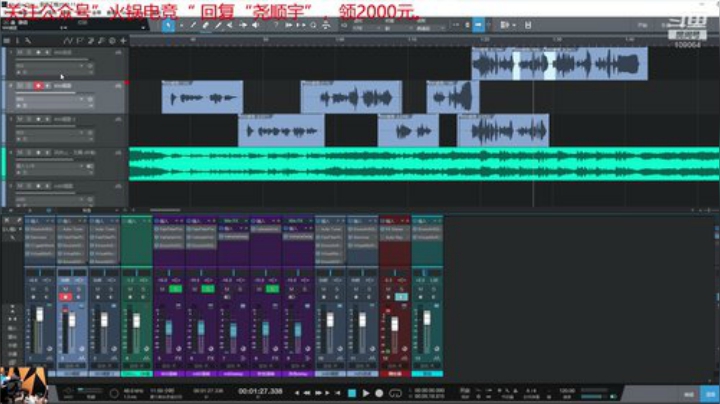Screen dimensions: 720x404
Task: Click the plus add tracks icon
Action: click(x=124, y=41)
